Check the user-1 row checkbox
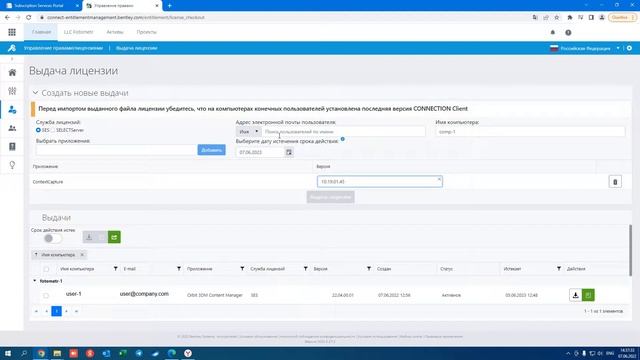Screen dimensions: 640x360 (46, 296)
